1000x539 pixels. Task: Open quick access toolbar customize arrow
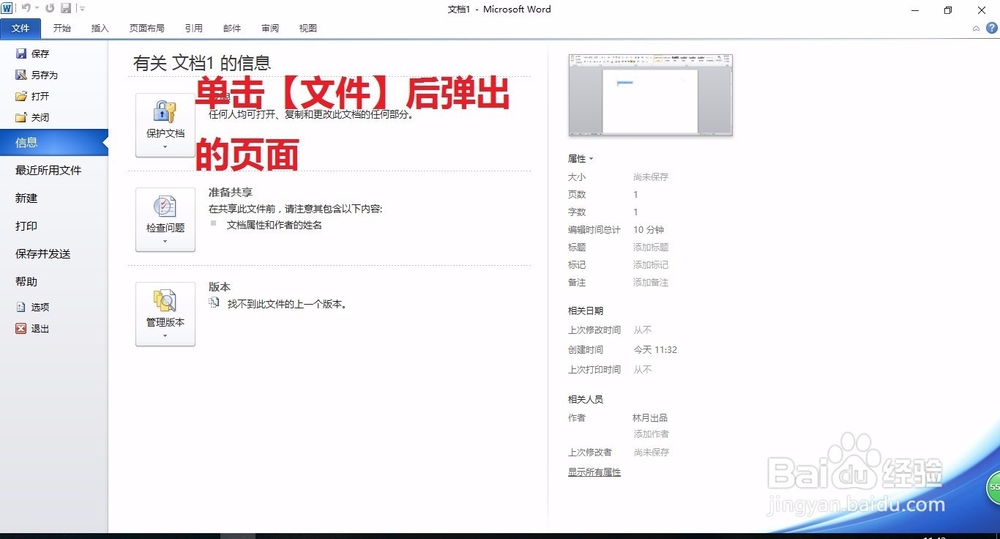(x=82, y=8)
